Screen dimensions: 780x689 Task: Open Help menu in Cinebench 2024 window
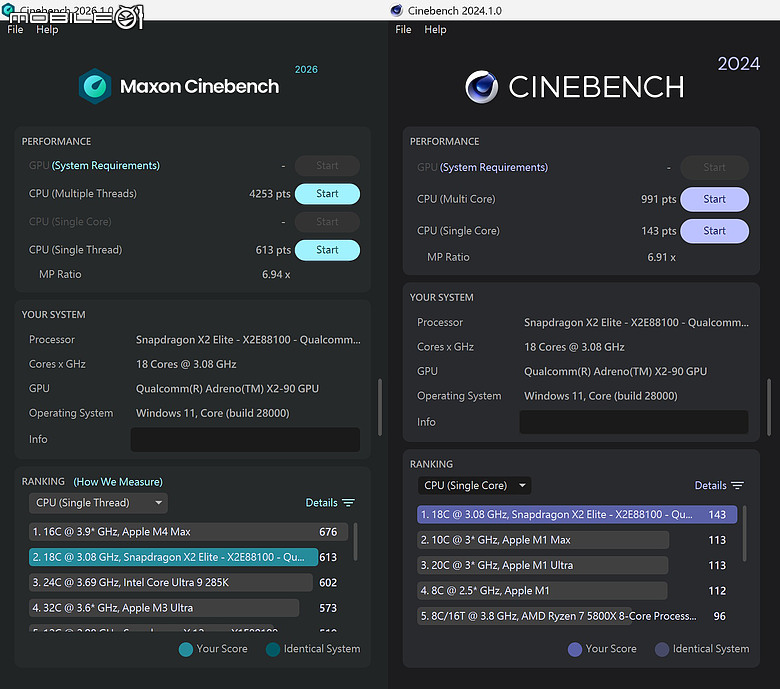point(435,29)
